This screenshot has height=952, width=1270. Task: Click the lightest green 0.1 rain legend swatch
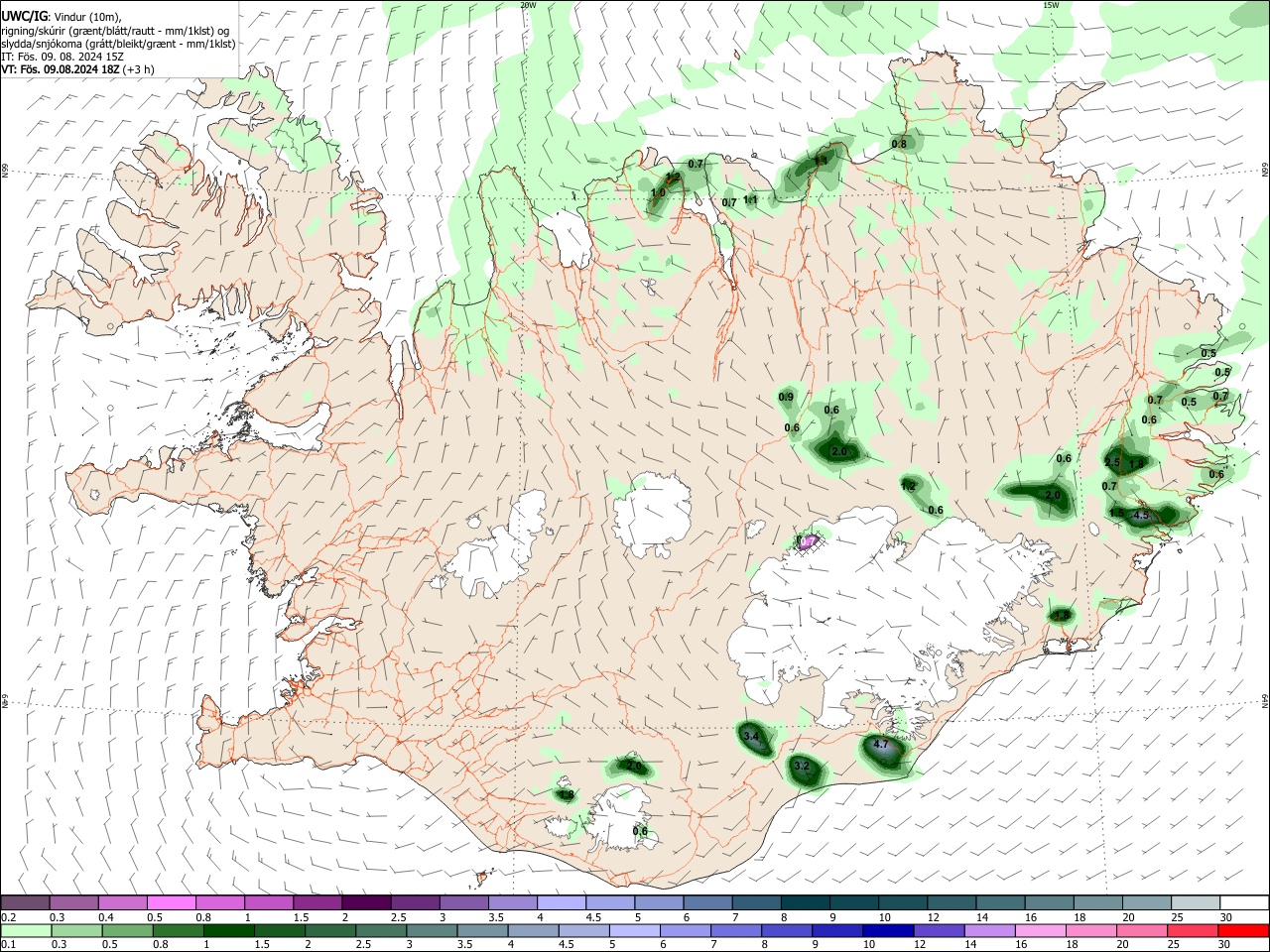[x=25, y=930]
